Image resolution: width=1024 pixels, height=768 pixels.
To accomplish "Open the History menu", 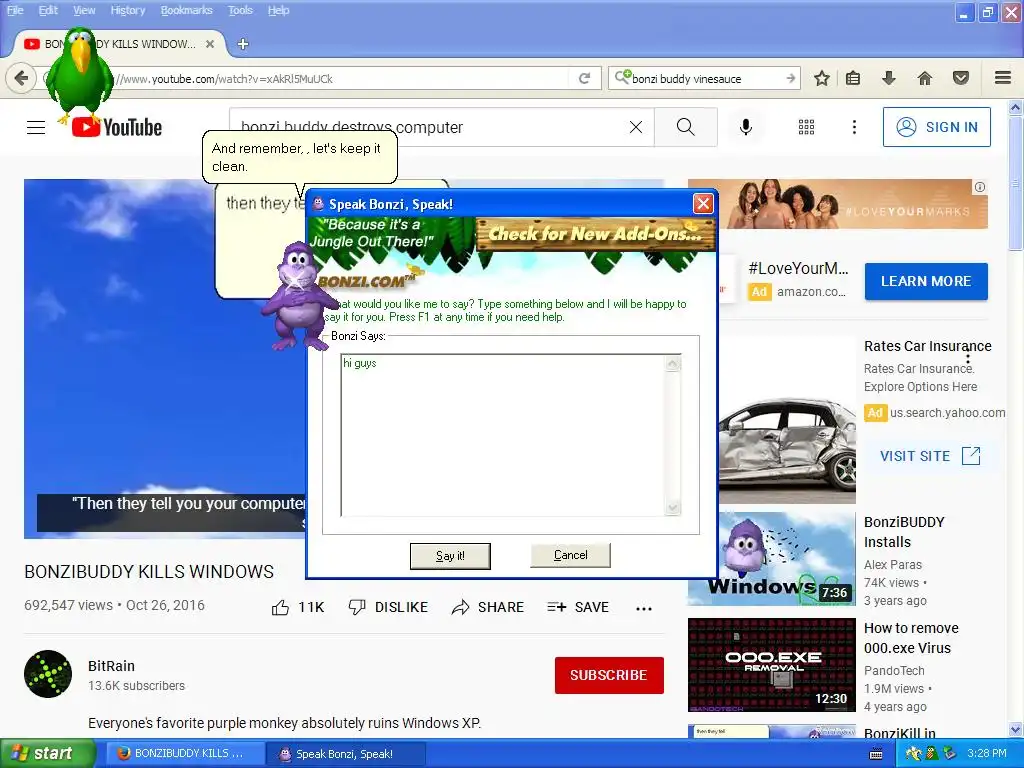I will pyautogui.click(x=127, y=10).
